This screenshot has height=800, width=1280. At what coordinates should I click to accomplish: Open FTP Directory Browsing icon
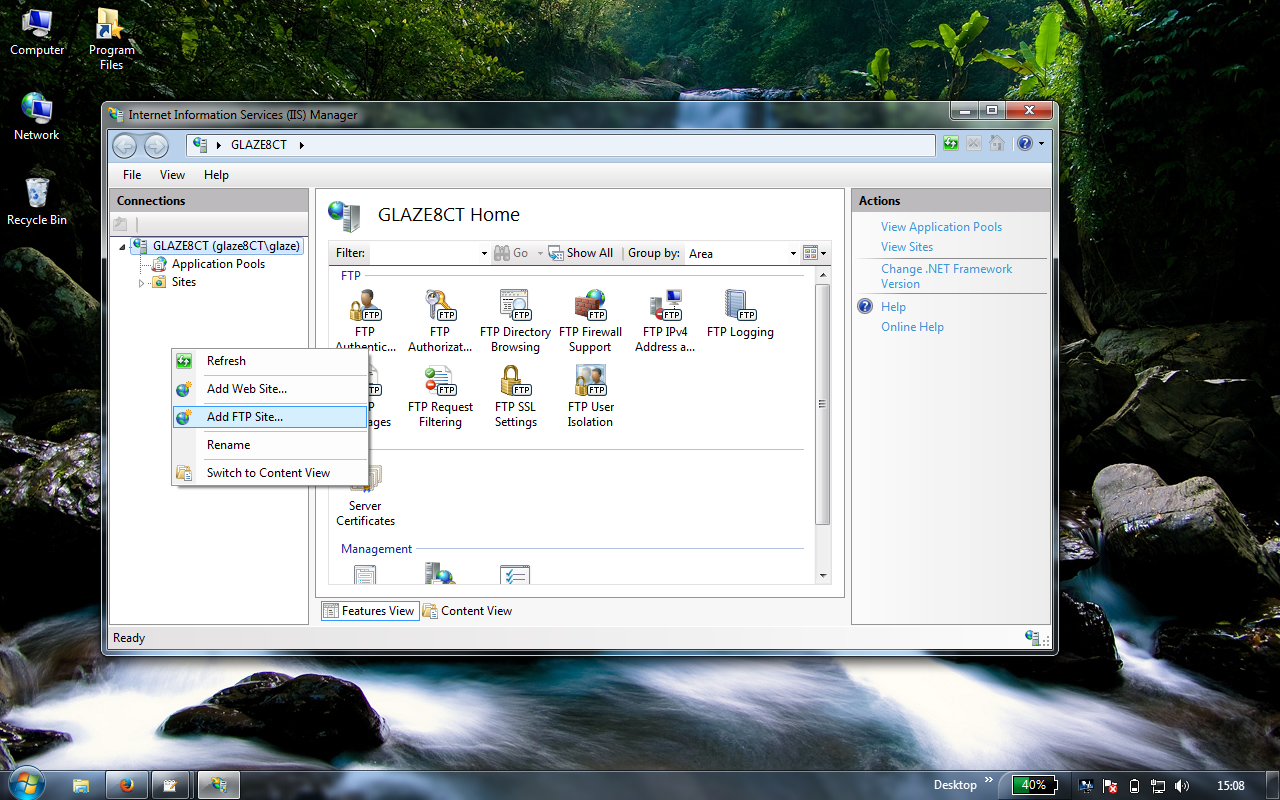(515, 321)
